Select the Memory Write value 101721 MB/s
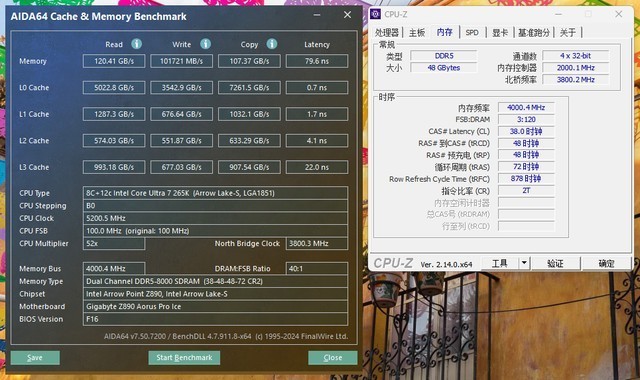 (181, 61)
